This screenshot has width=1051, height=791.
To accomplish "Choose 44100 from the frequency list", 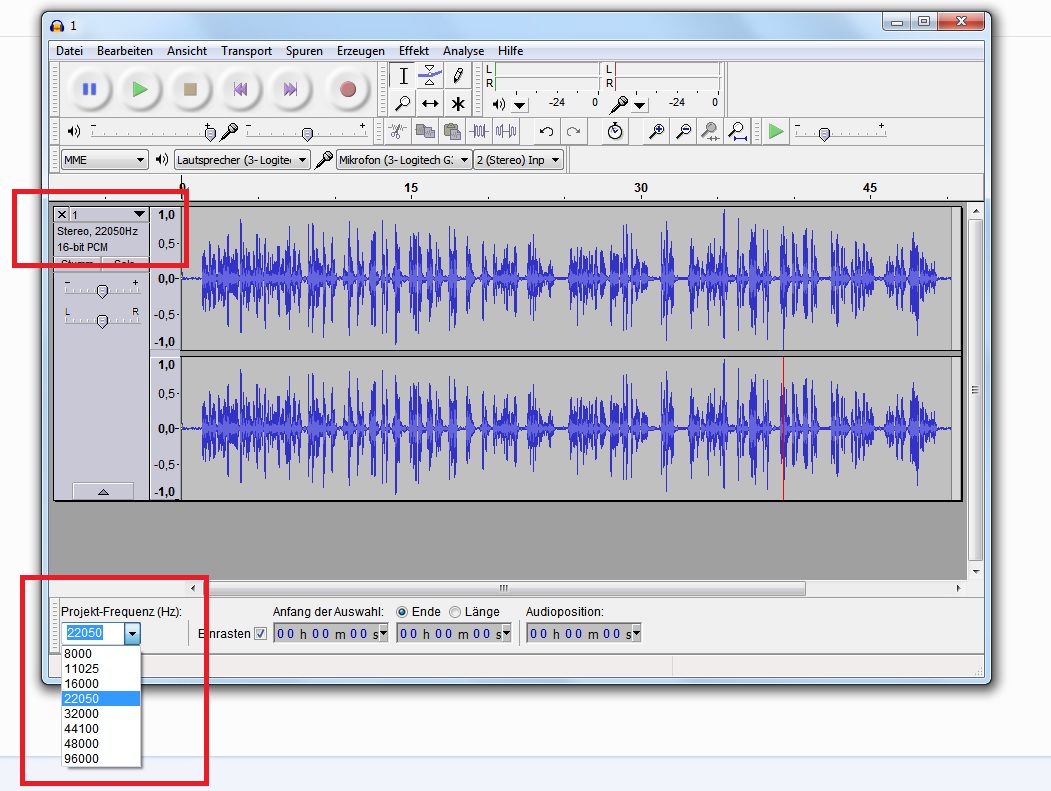I will [x=81, y=729].
